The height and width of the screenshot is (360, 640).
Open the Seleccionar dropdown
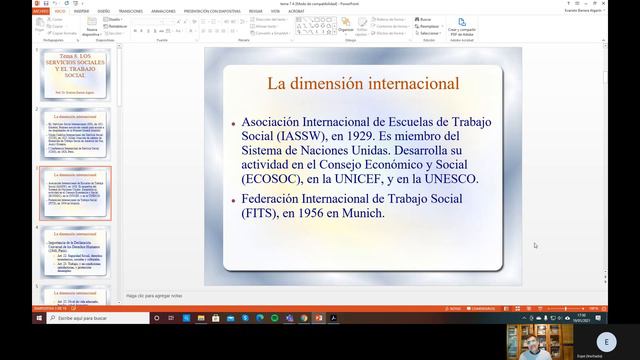click(x=428, y=33)
